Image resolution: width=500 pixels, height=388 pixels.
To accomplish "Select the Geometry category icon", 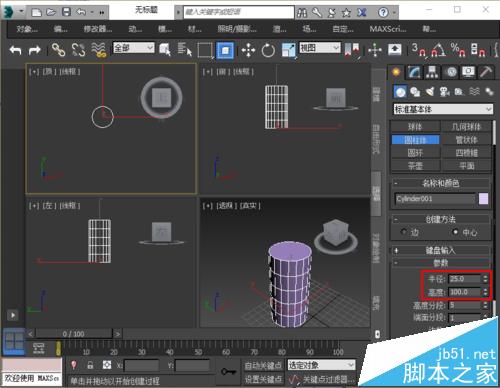I will click(x=400, y=92).
